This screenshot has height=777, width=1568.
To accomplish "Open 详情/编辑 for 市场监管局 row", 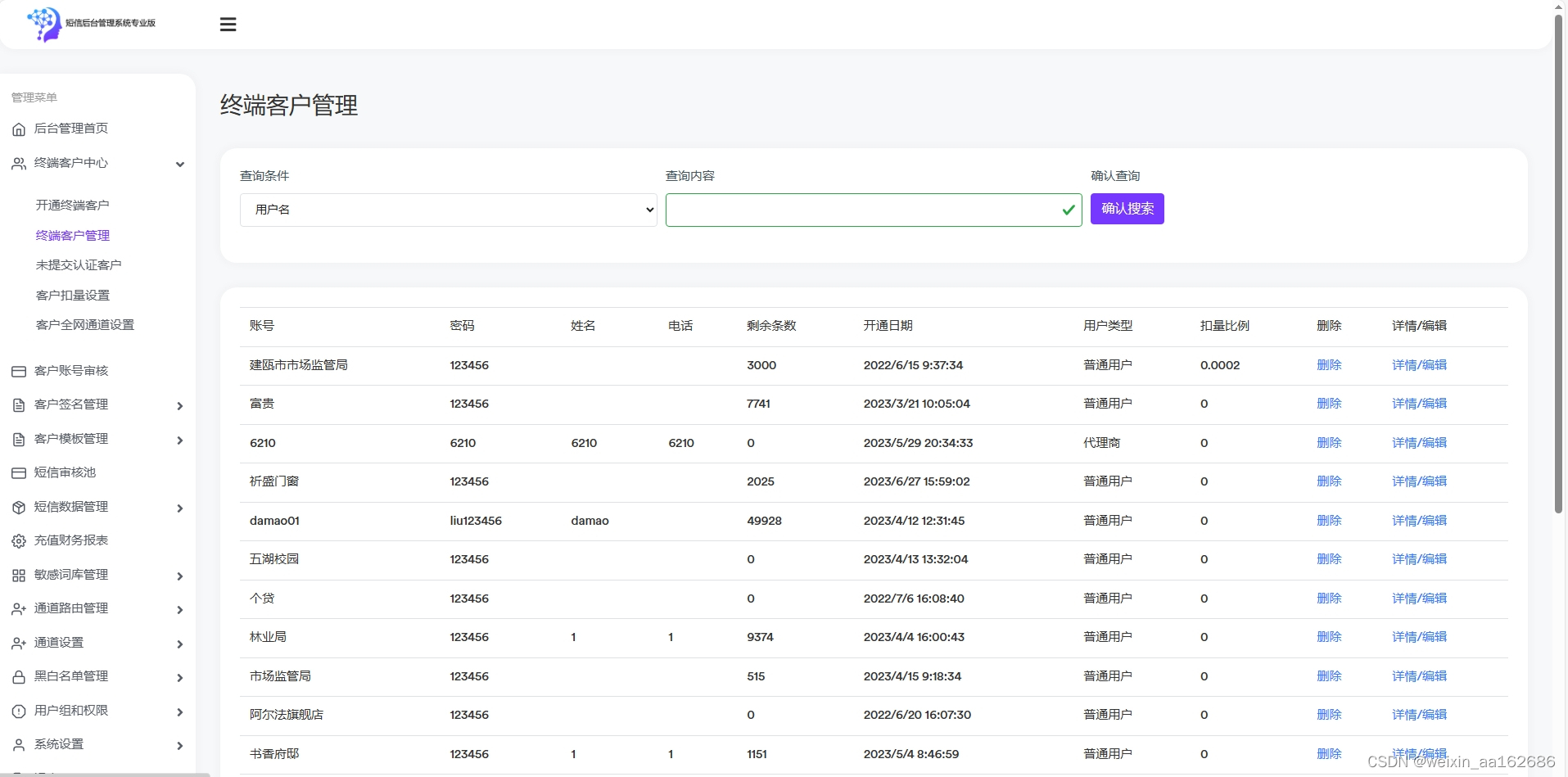I will pos(1419,676).
